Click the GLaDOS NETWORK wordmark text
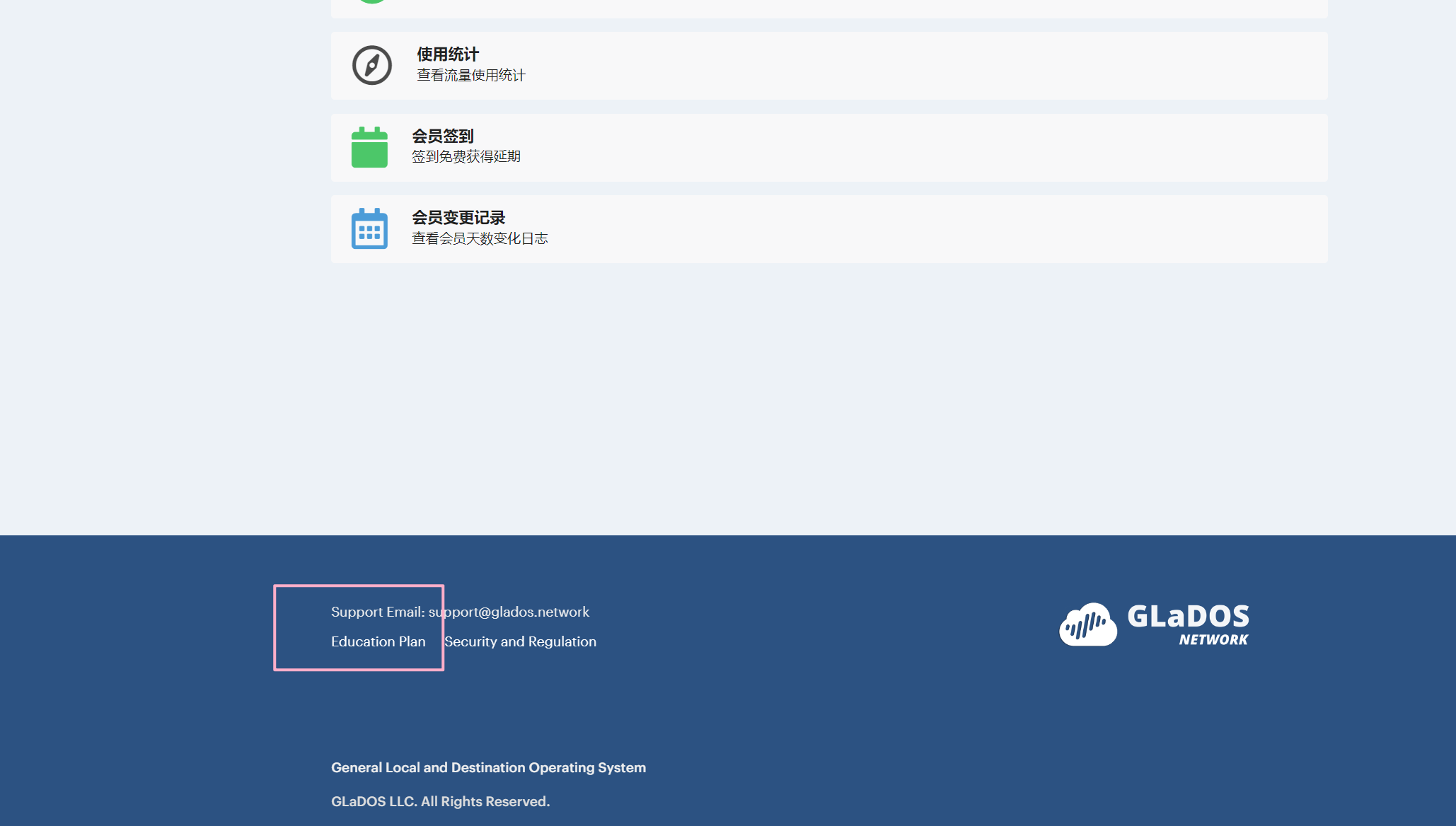Viewport: 1456px width, 826px height. (1189, 624)
